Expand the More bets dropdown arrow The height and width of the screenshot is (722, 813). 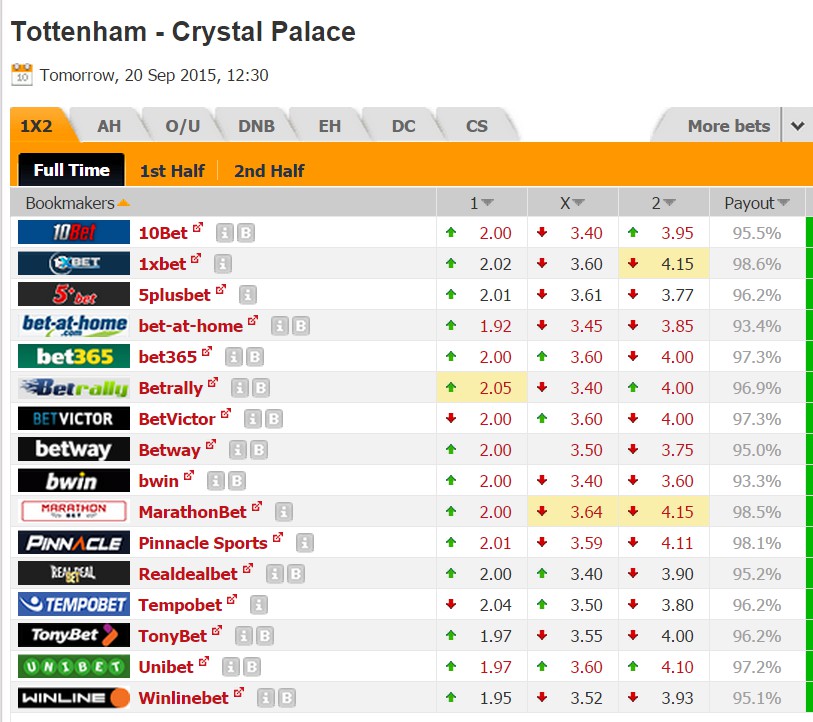pos(798,126)
